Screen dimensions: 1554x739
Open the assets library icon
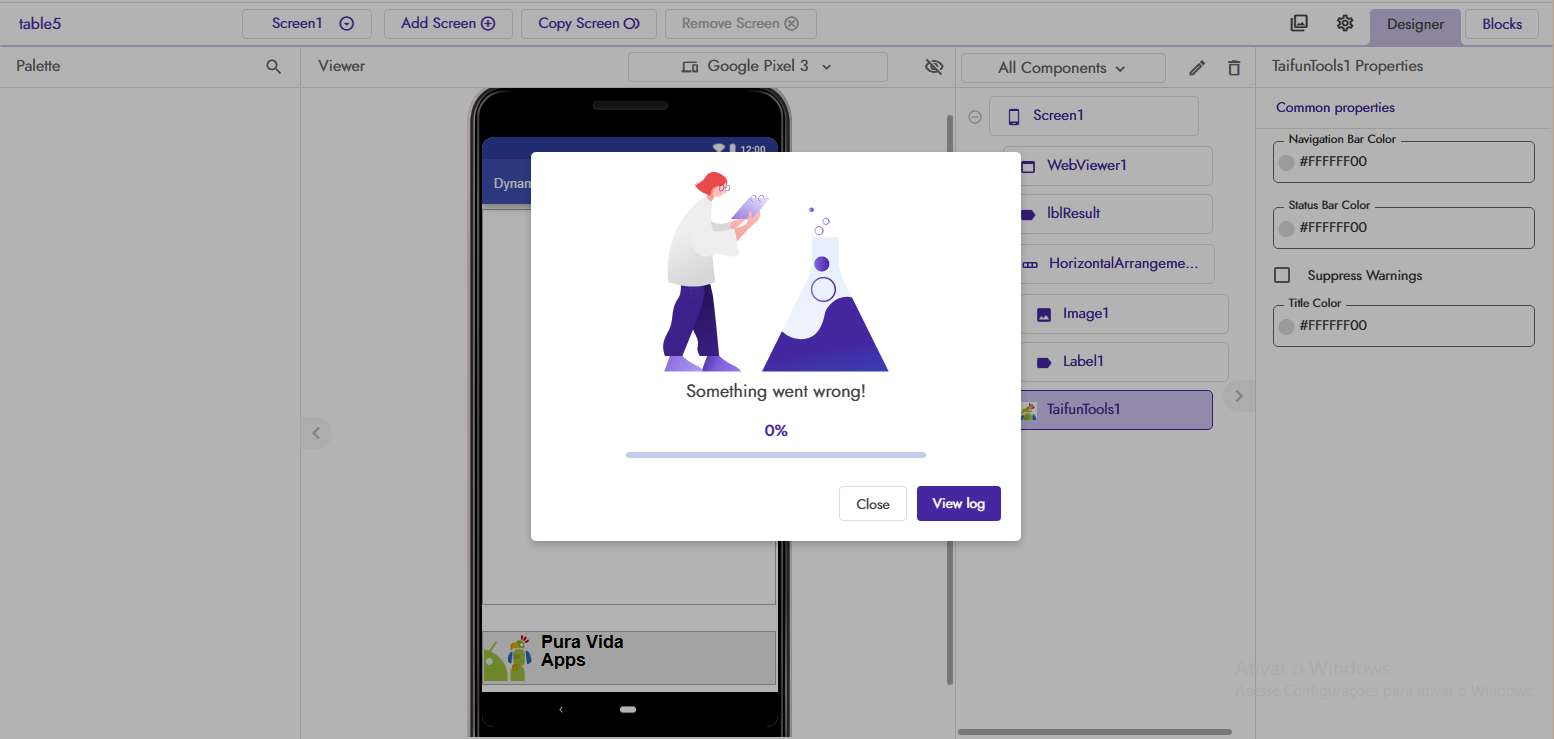[x=1299, y=24]
